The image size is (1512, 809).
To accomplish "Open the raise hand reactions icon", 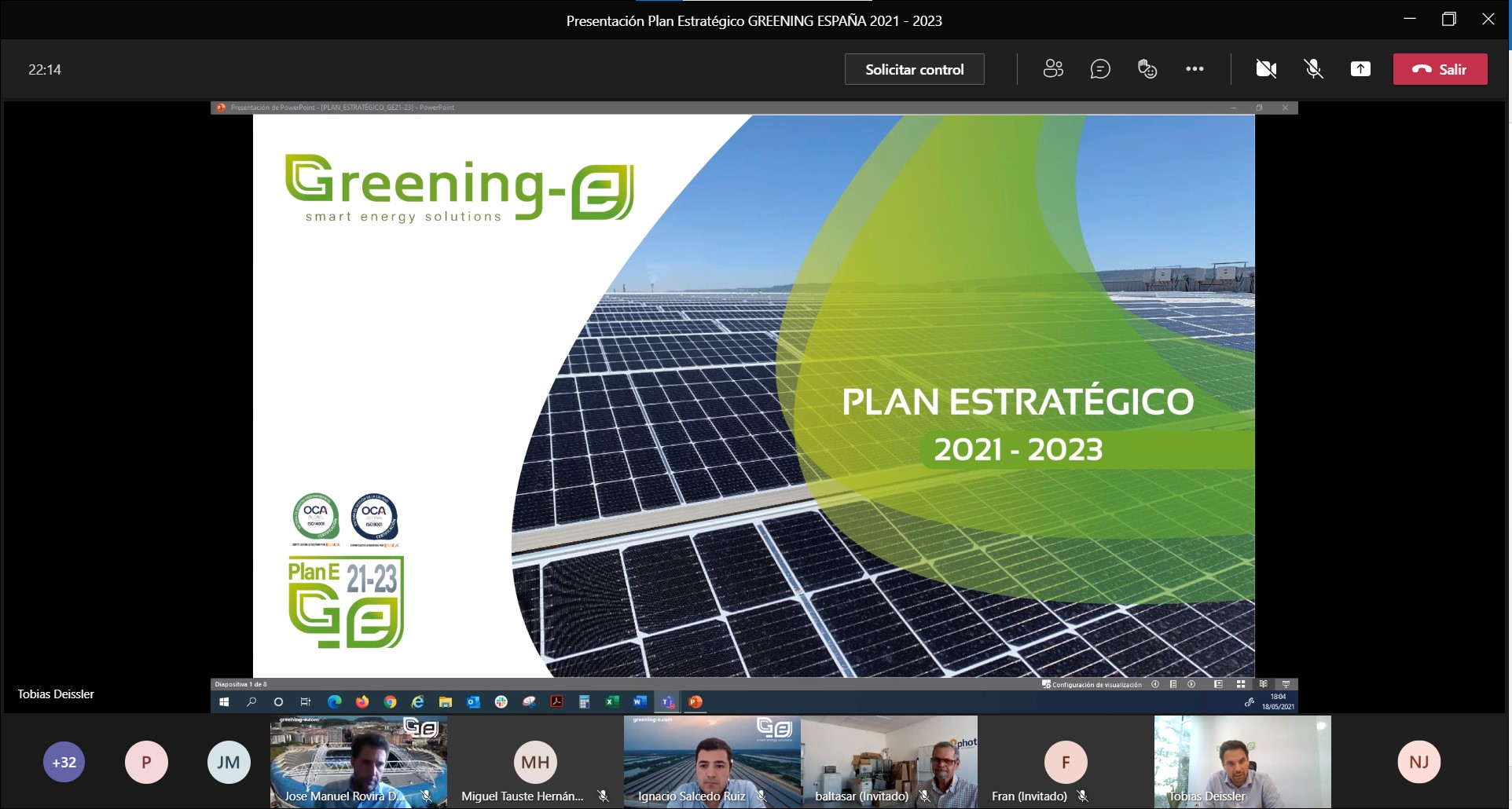I will [1147, 69].
